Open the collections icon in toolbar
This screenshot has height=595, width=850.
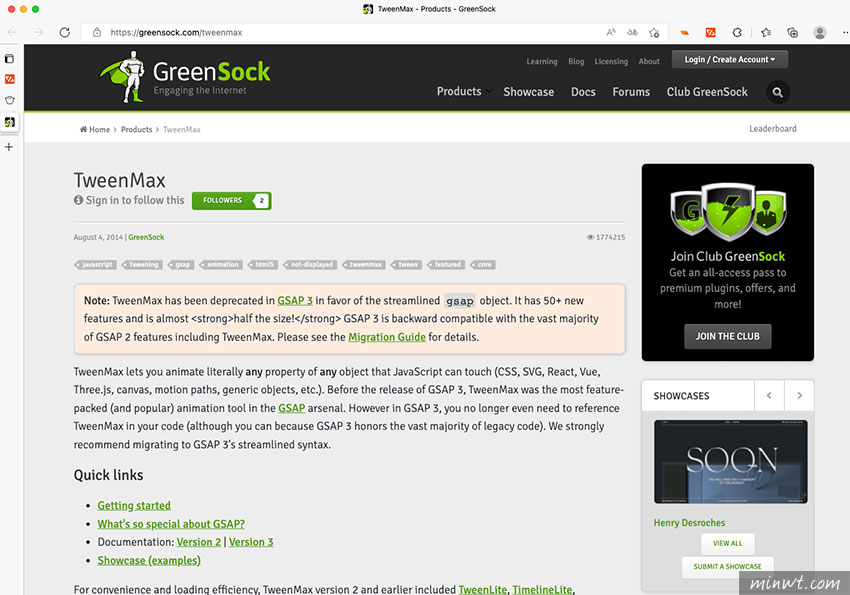pos(792,33)
